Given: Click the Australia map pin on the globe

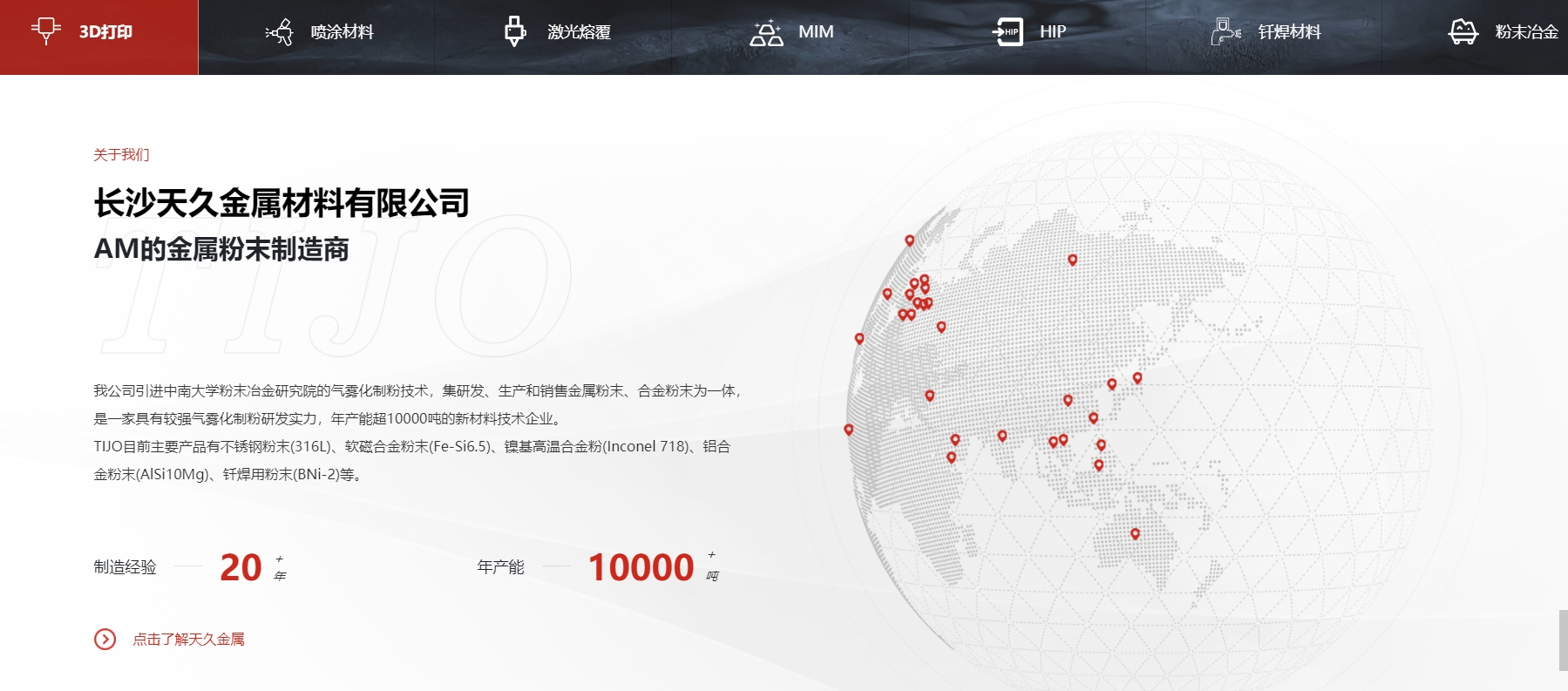Looking at the screenshot, I should 1135,534.
